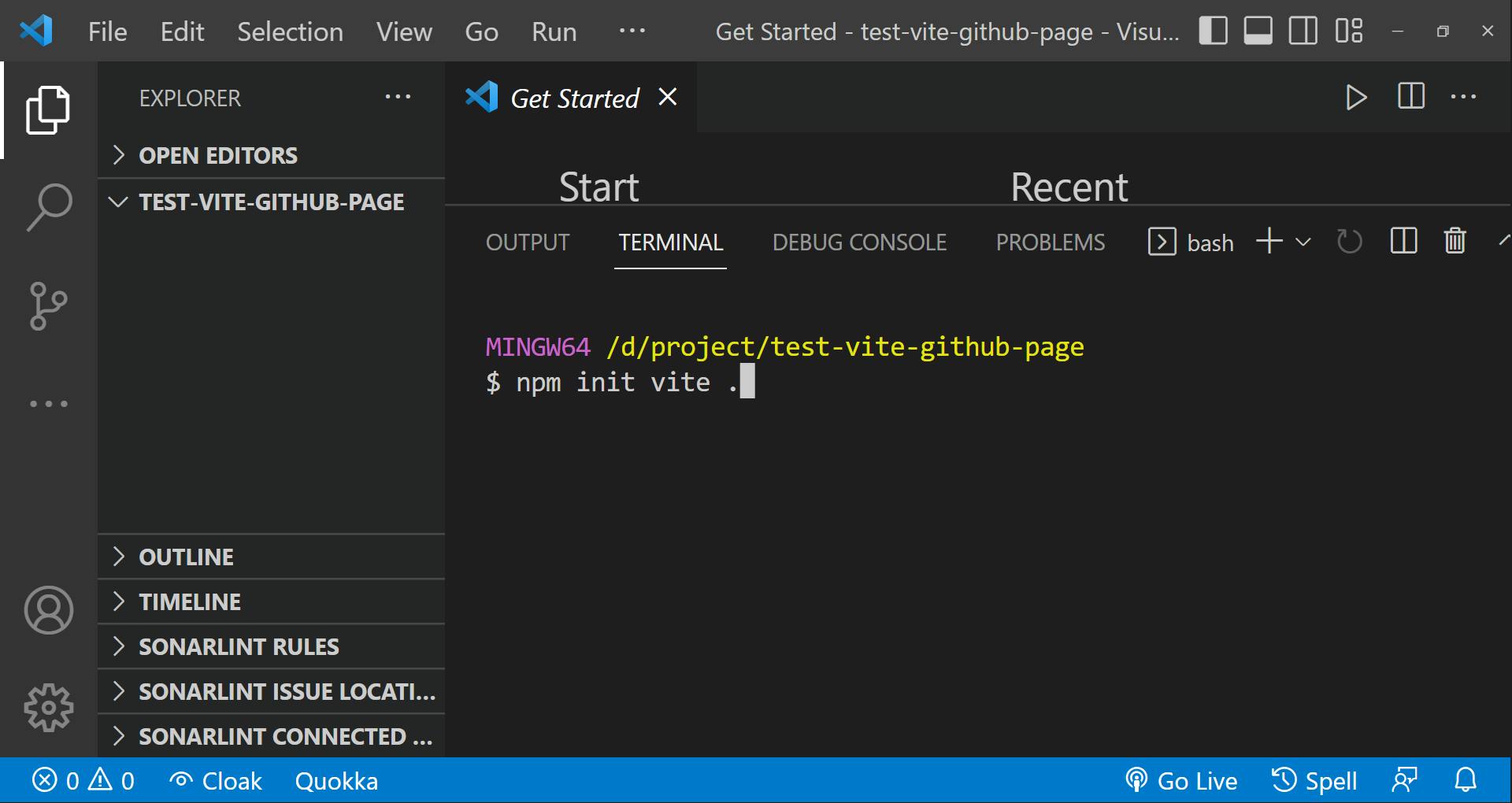
Task: Select the bash terminal indicator
Action: (x=1191, y=242)
